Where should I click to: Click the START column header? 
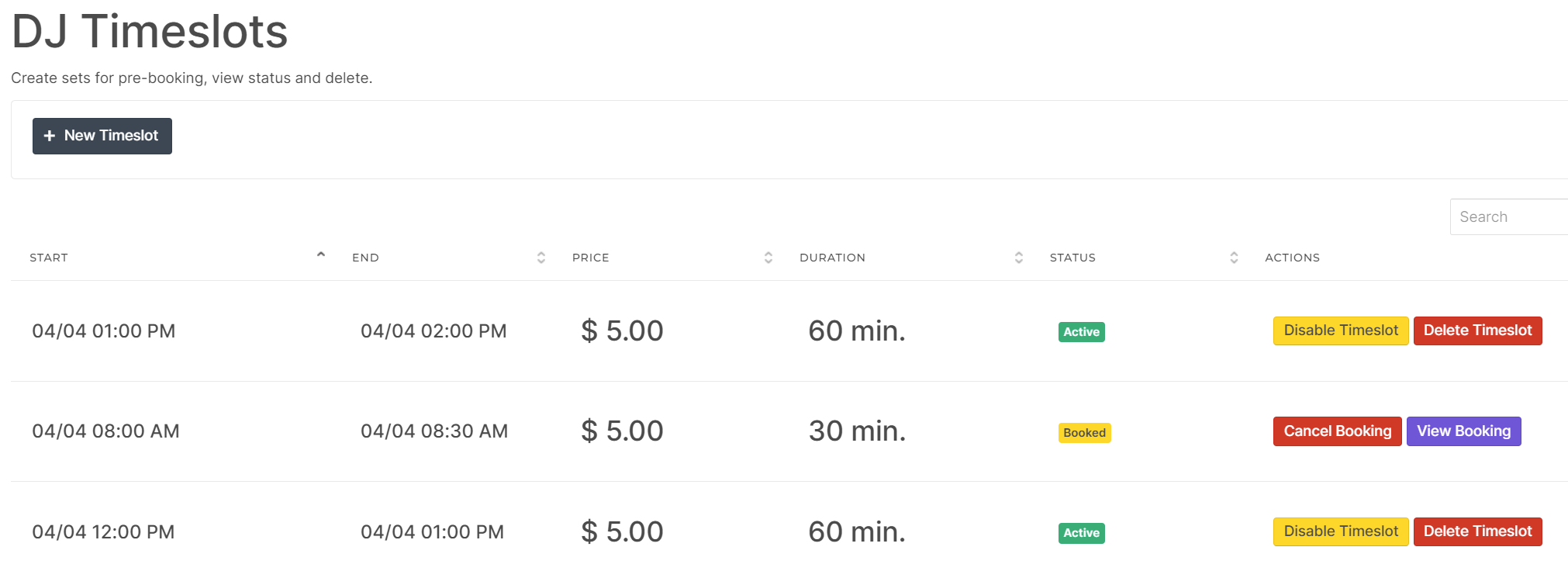[49, 258]
